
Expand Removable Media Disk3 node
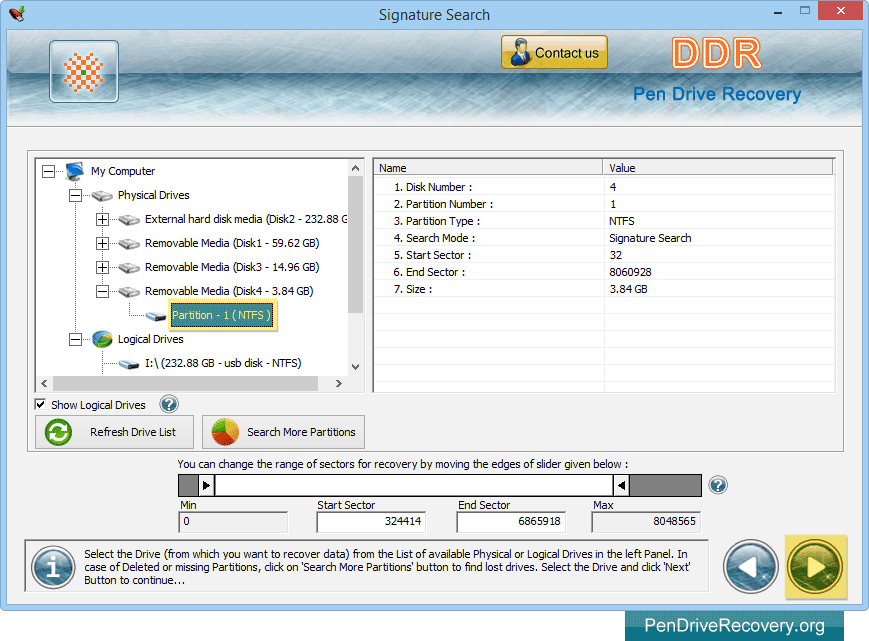tap(102, 267)
